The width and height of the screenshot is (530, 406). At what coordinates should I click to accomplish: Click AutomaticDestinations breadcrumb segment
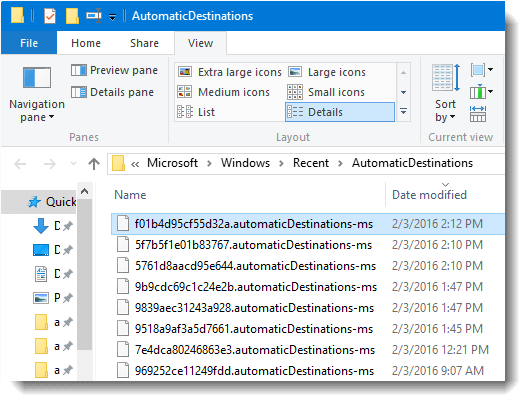pyautogui.click(x=412, y=163)
